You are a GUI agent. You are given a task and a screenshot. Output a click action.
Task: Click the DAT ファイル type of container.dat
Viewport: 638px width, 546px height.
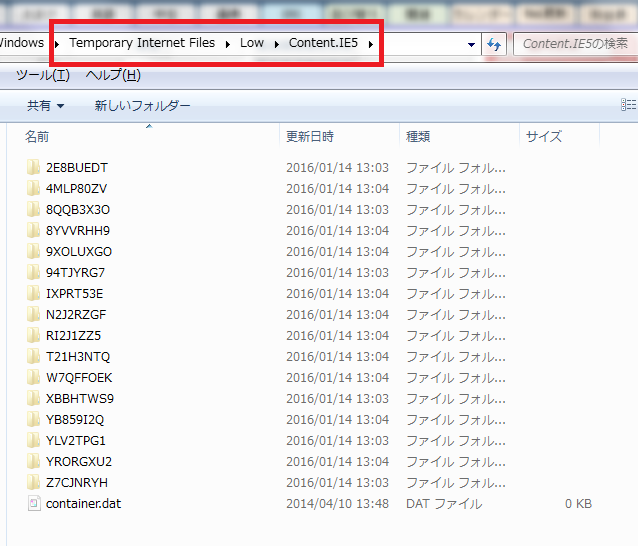pyautogui.click(x=444, y=504)
